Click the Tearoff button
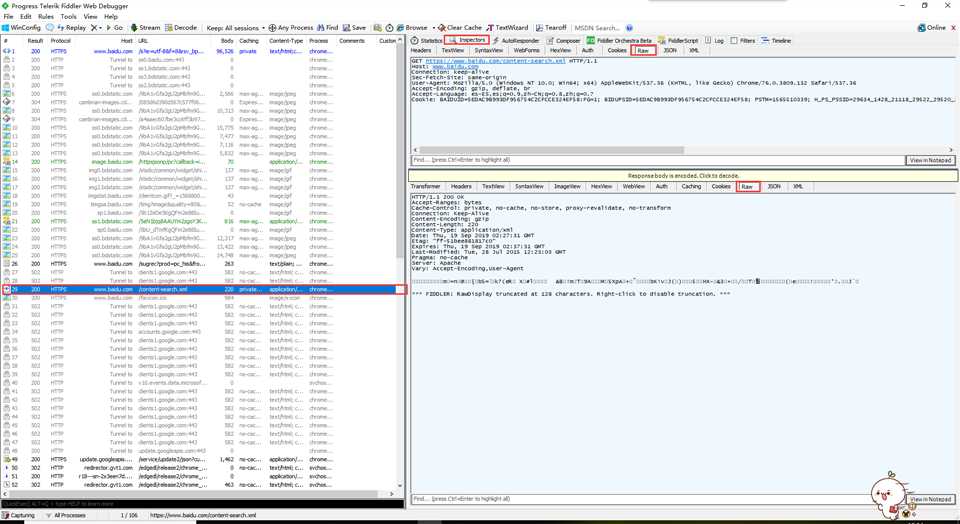This screenshot has height=524, width=960. [551, 28]
